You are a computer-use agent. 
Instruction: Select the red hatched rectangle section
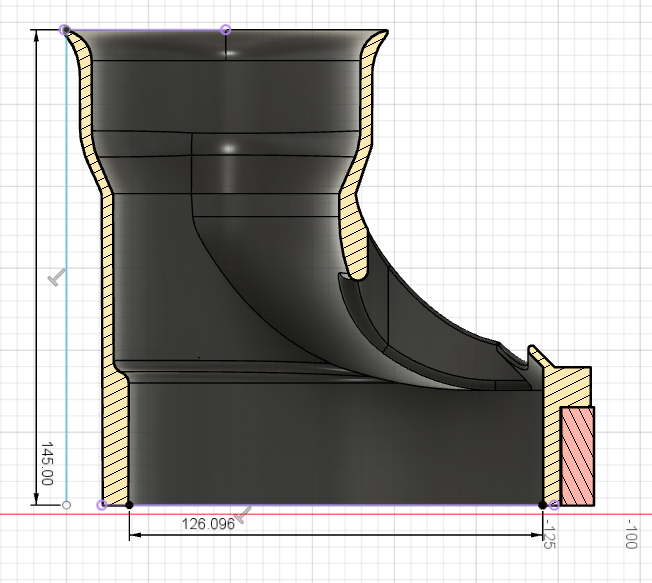pos(577,455)
